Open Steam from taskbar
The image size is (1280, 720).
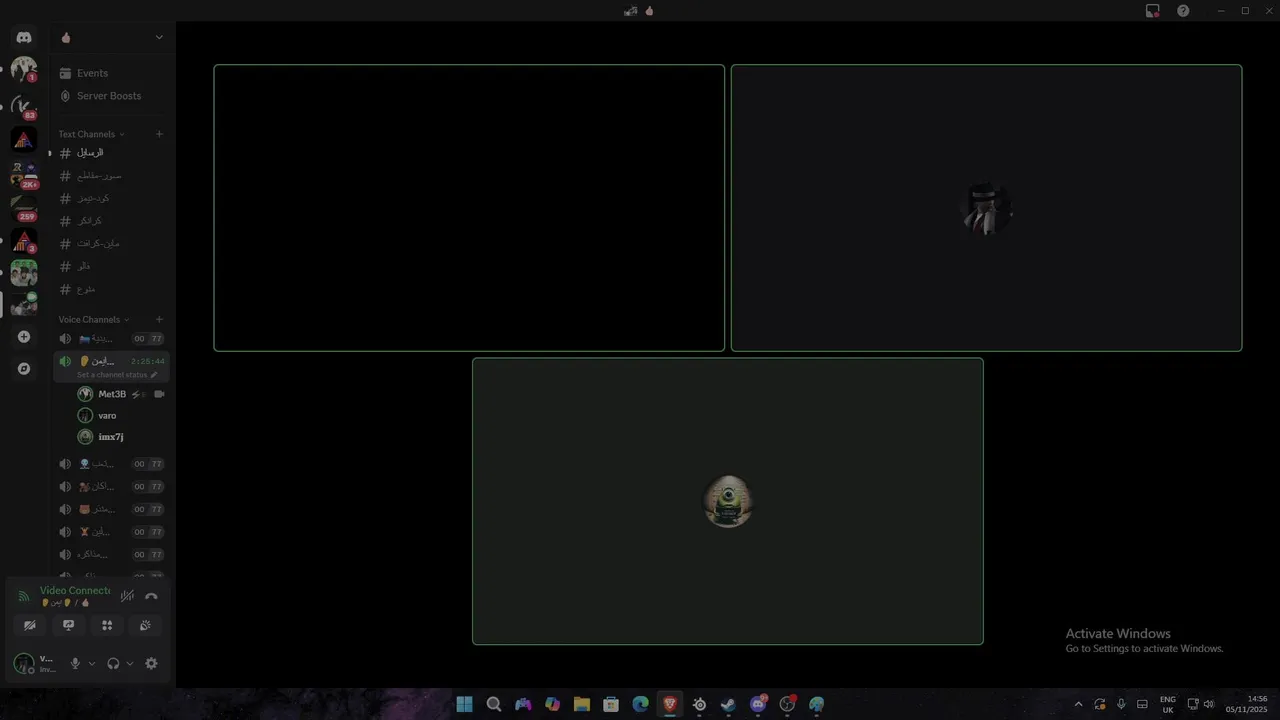point(729,704)
